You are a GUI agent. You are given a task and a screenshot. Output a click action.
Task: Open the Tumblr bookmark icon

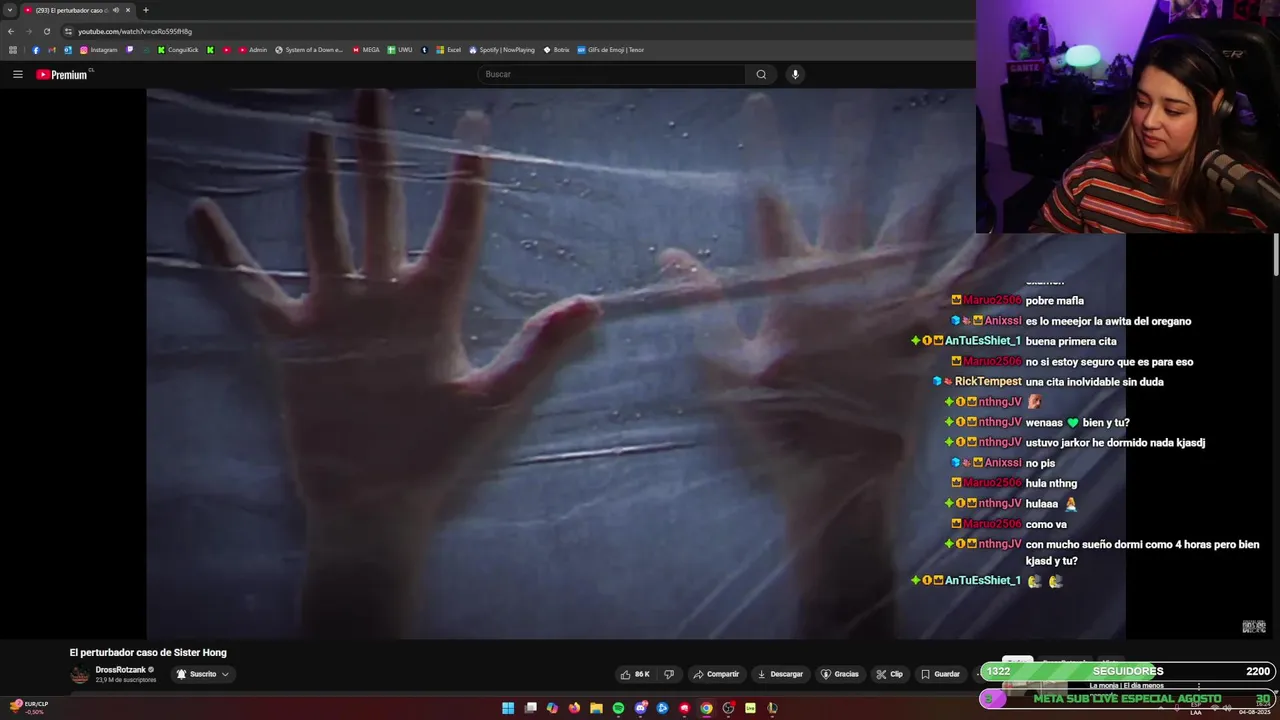pyautogui.click(x=425, y=49)
